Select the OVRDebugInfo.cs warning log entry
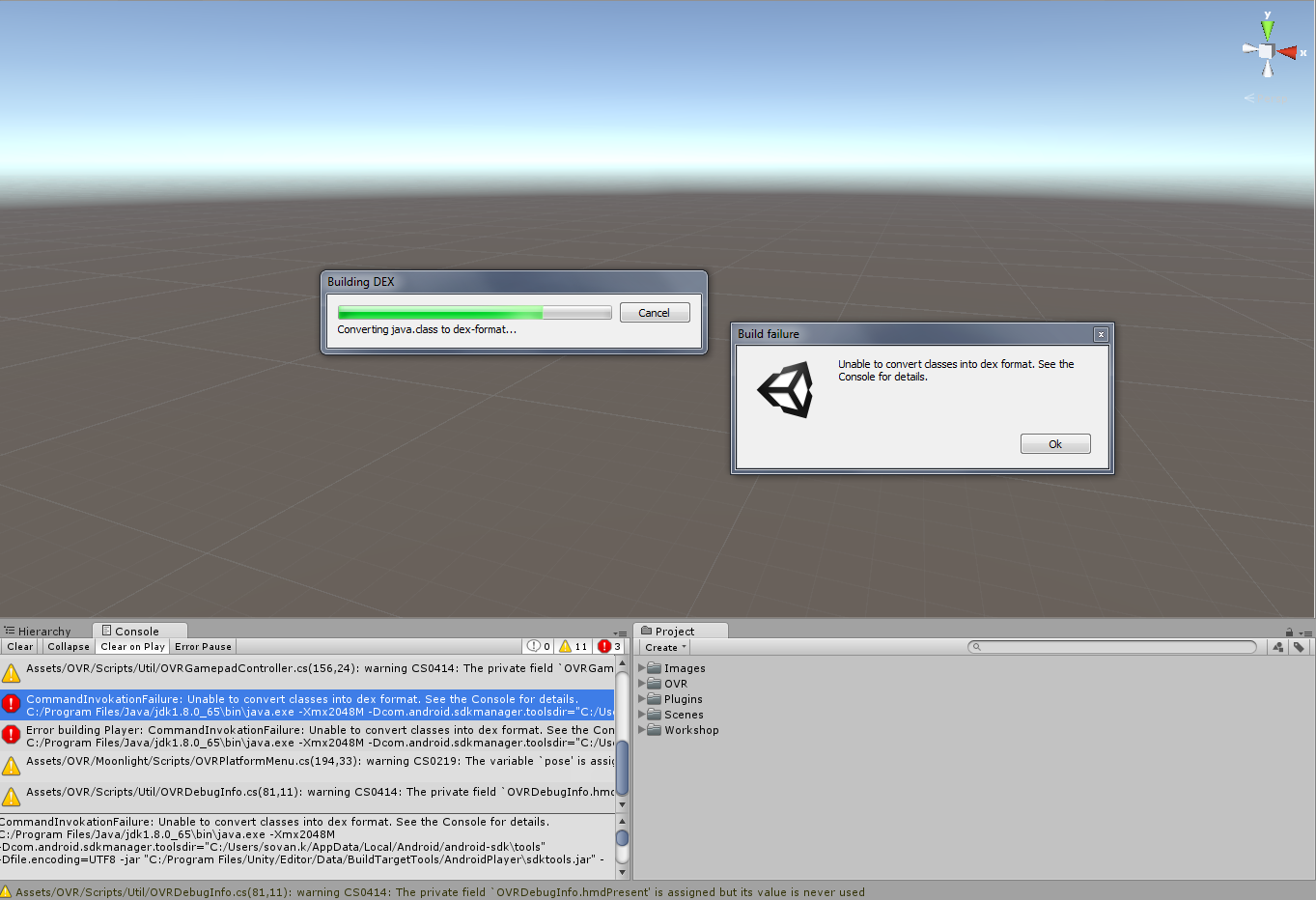Screen dimensions: 1316x900 (x=307, y=797)
